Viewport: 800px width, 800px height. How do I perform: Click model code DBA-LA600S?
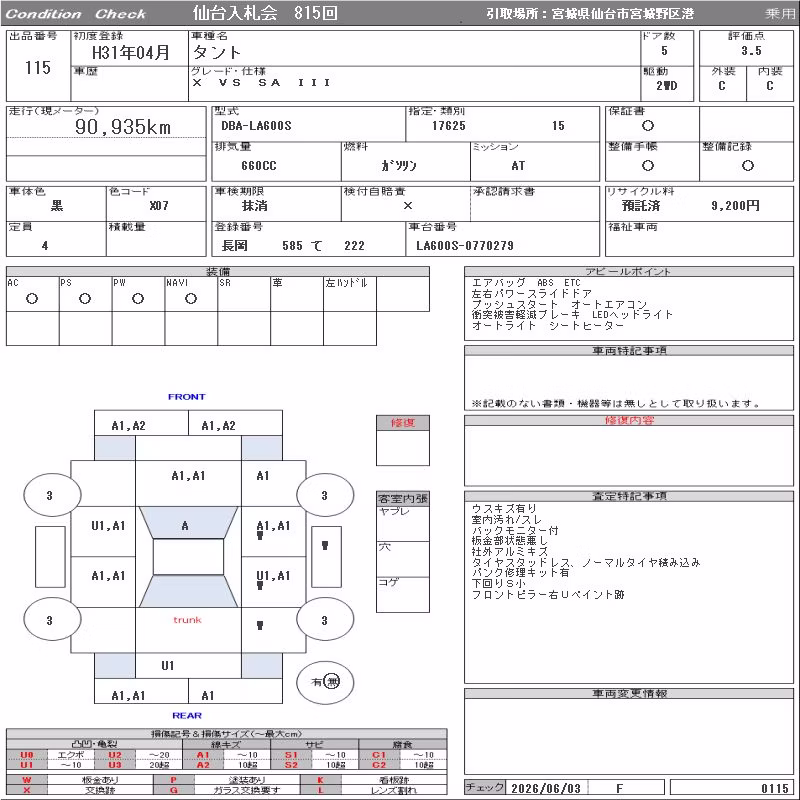pos(256,126)
